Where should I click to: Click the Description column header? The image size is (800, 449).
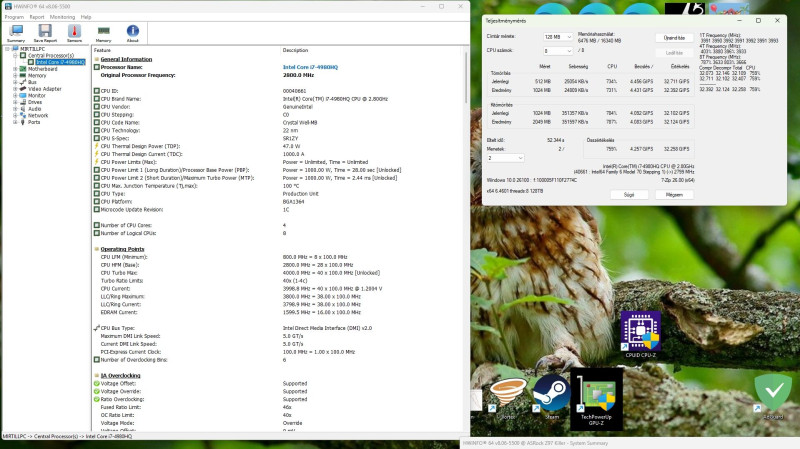(295, 50)
